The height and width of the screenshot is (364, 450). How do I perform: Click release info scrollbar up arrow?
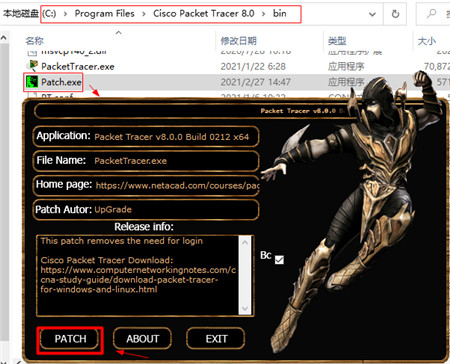point(245,242)
